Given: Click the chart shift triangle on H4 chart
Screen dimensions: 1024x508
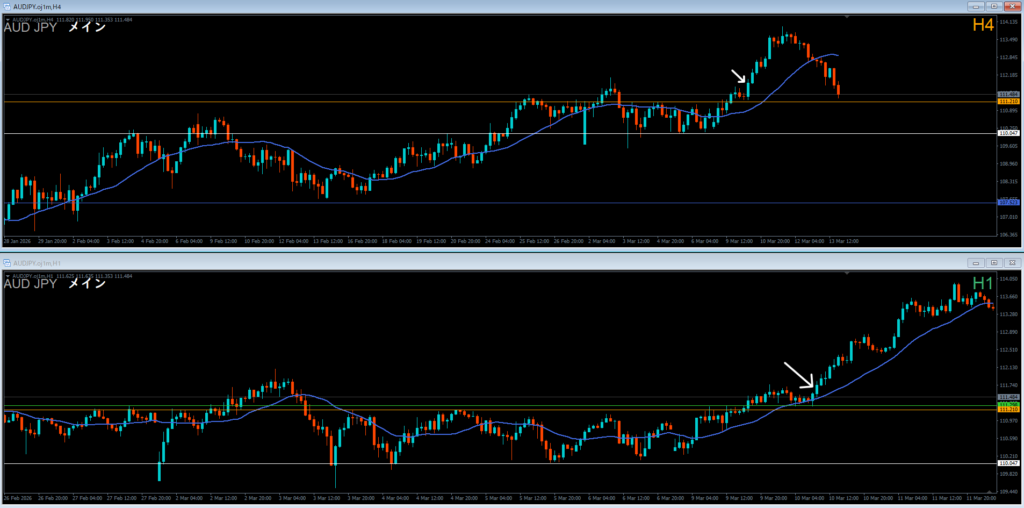Looking at the screenshot, I should pyautogui.click(x=848, y=18).
